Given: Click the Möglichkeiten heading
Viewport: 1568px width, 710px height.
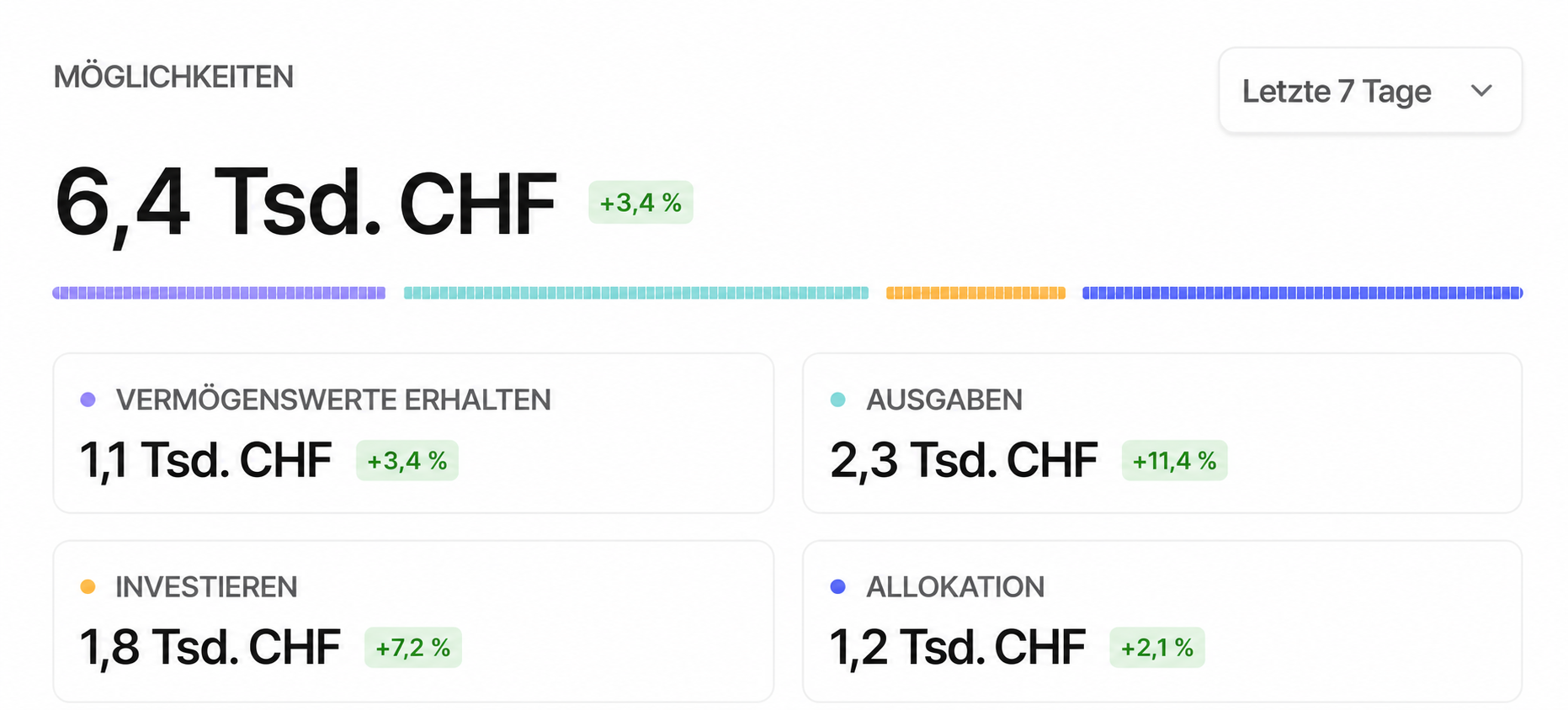Looking at the screenshot, I should [173, 77].
